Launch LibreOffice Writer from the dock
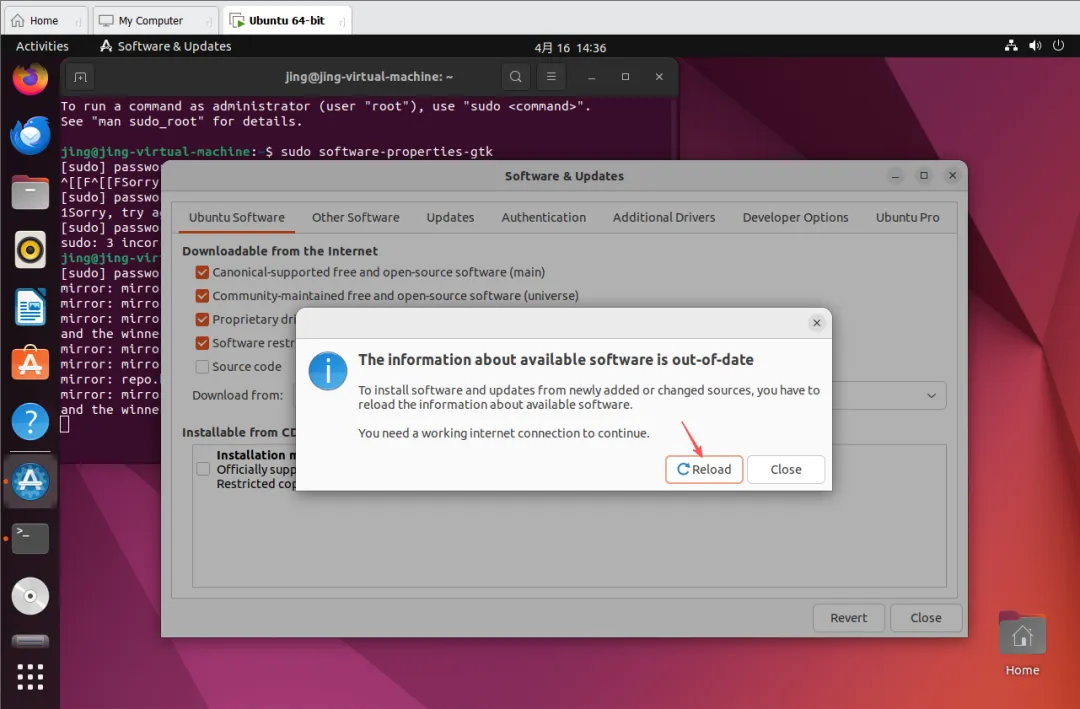The image size is (1080, 709). [x=30, y=307]
